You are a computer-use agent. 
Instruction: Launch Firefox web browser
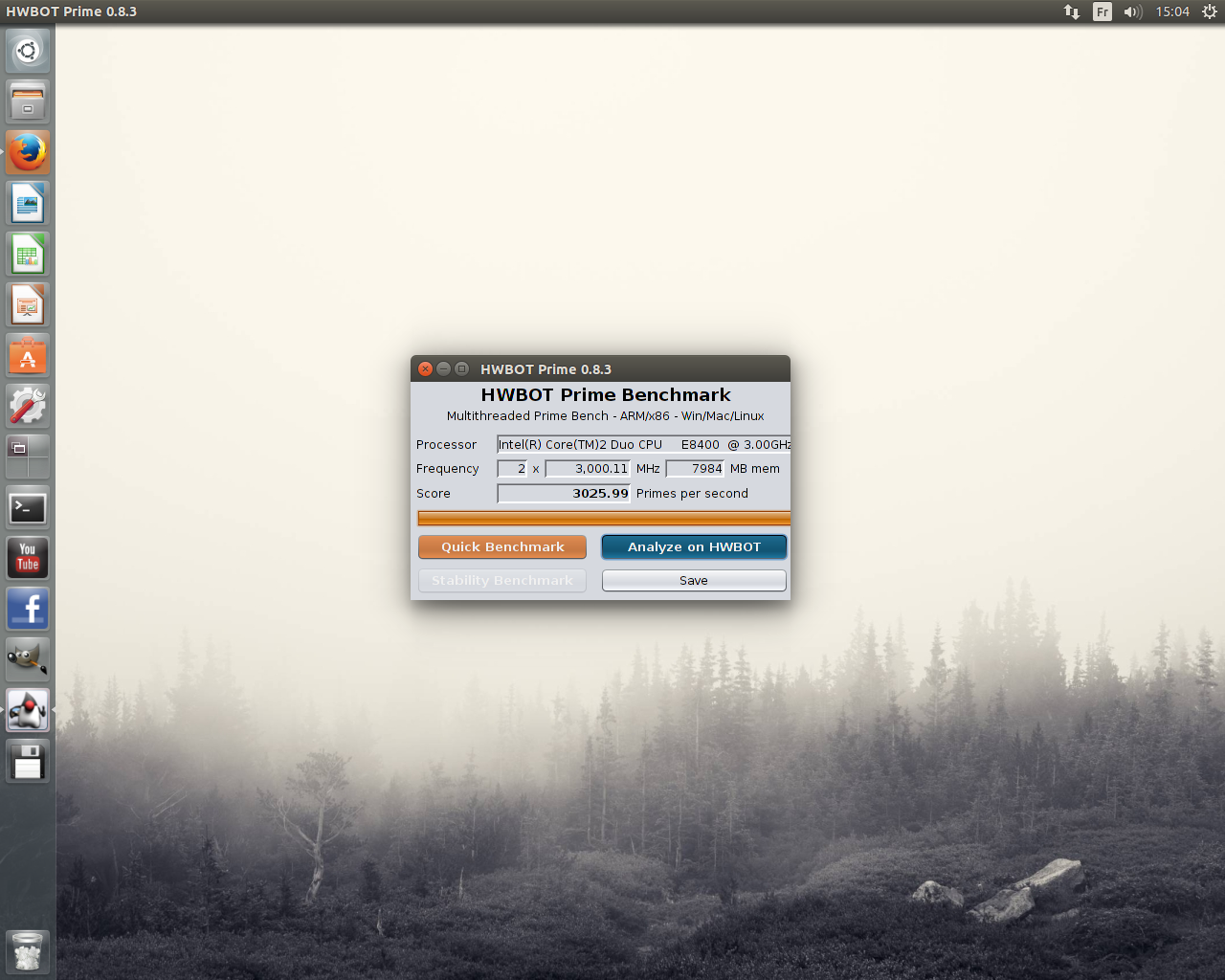[28, 152]
